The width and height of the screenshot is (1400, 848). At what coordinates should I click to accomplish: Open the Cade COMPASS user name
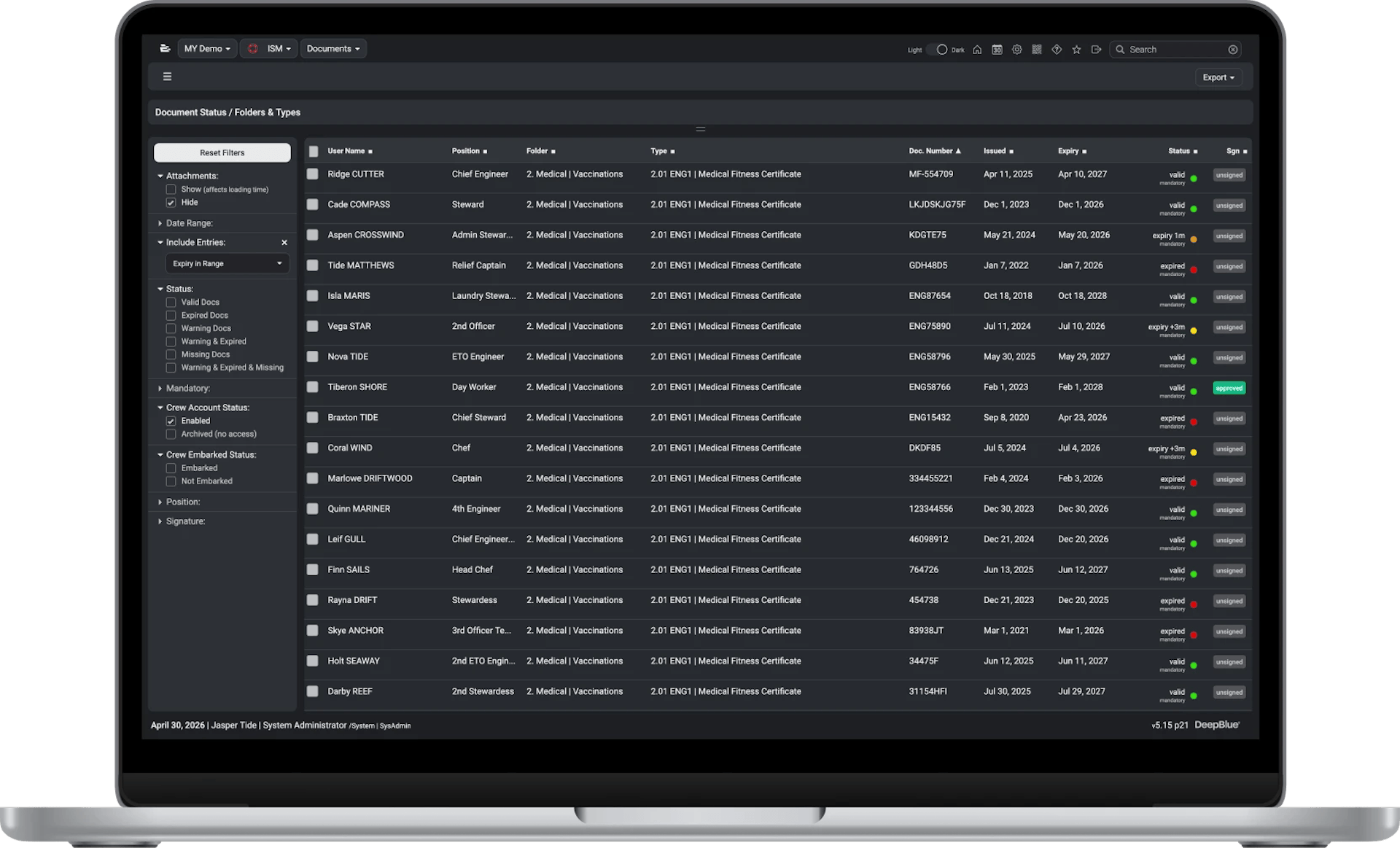(x=359, y=205)
